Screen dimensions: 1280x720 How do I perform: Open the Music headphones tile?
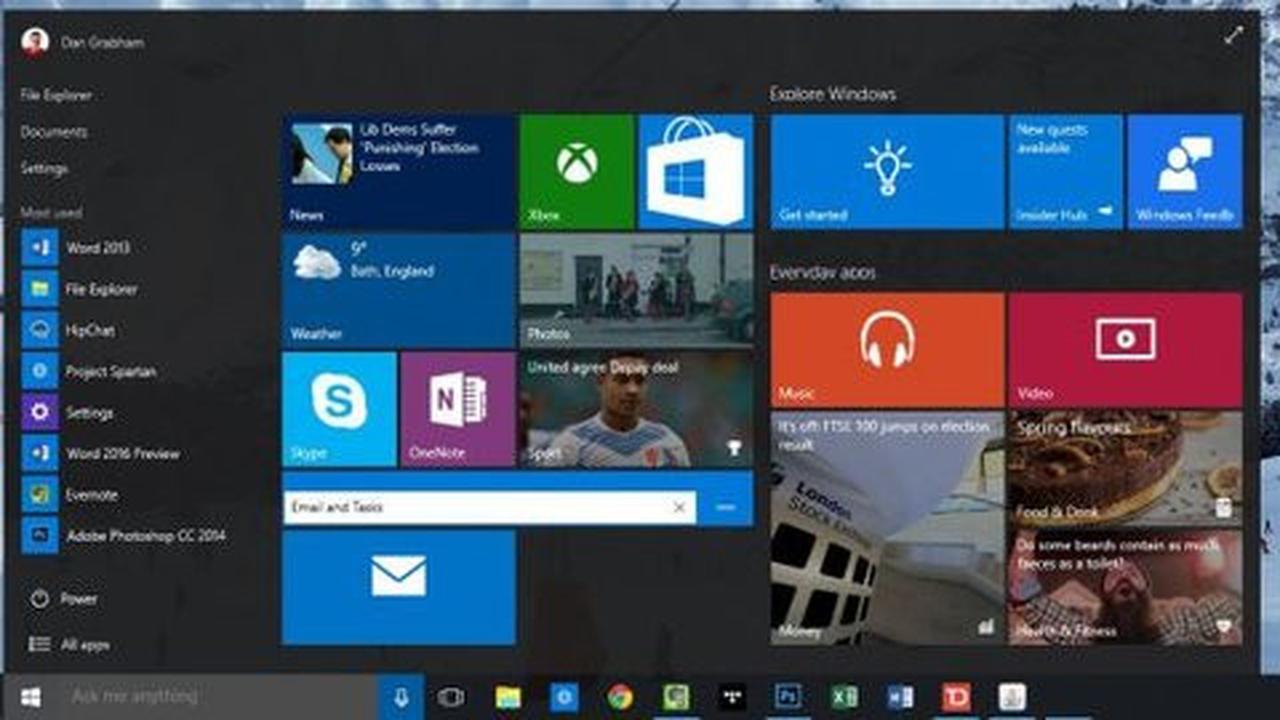pyautogui.click(x=887, y=349)
